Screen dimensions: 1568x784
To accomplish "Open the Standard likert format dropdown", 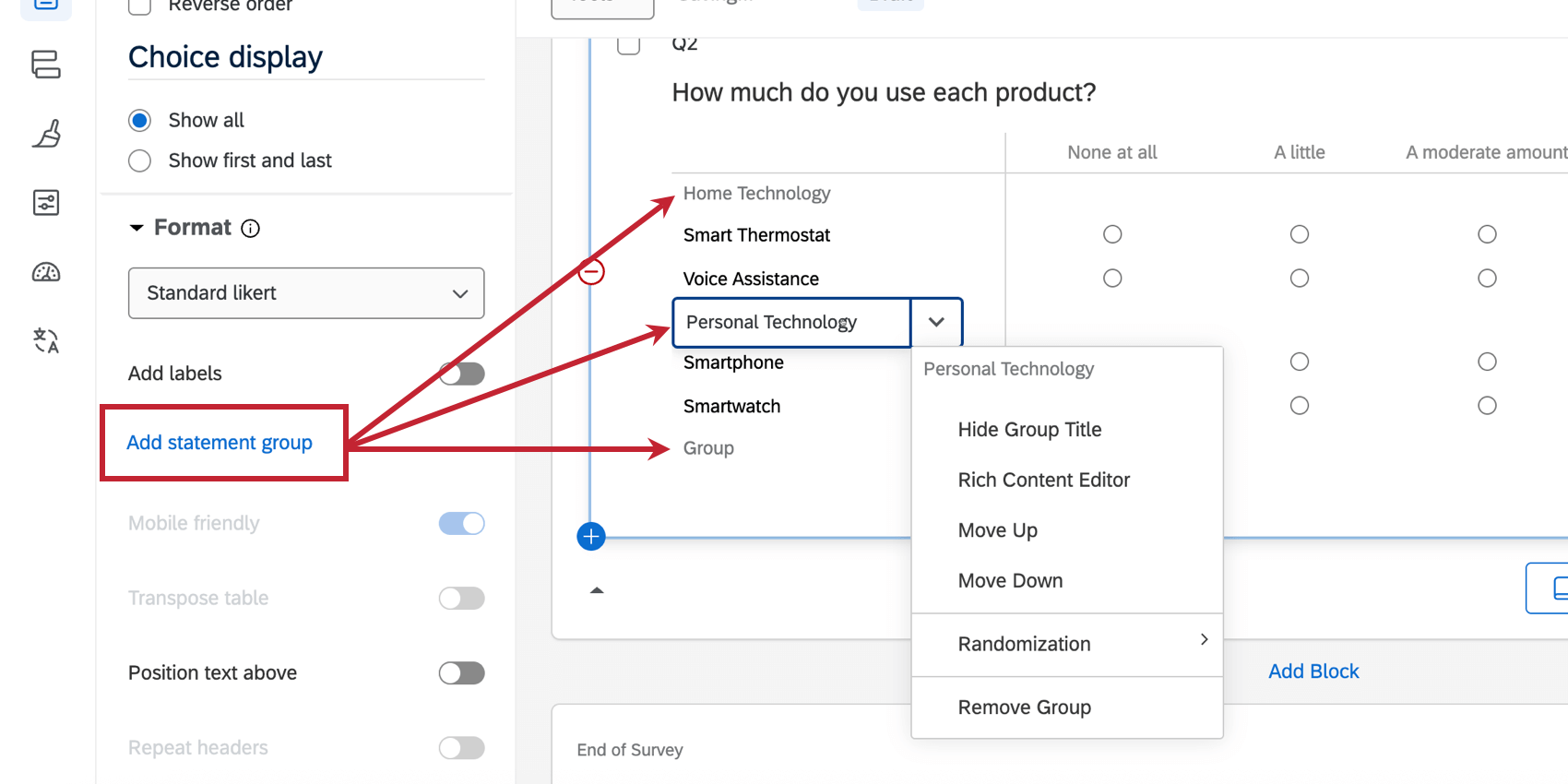I will 306,293.
